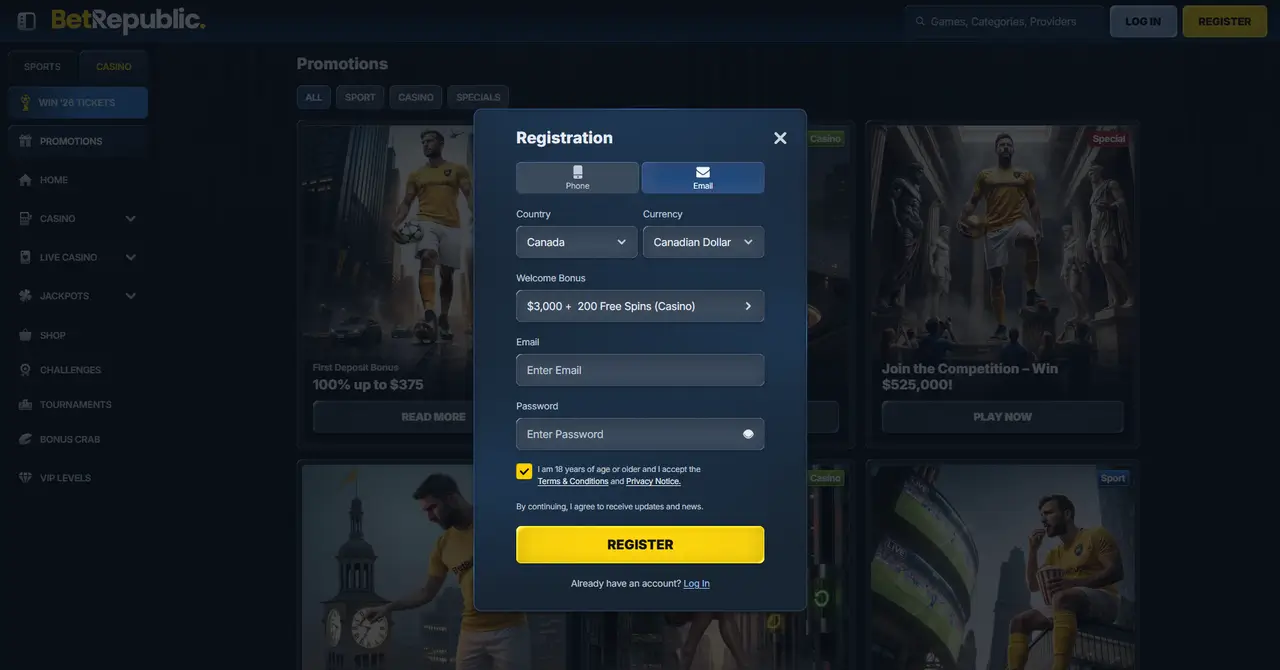Filter promotions by Casino
1280x670 pixels.
point(416,97)
